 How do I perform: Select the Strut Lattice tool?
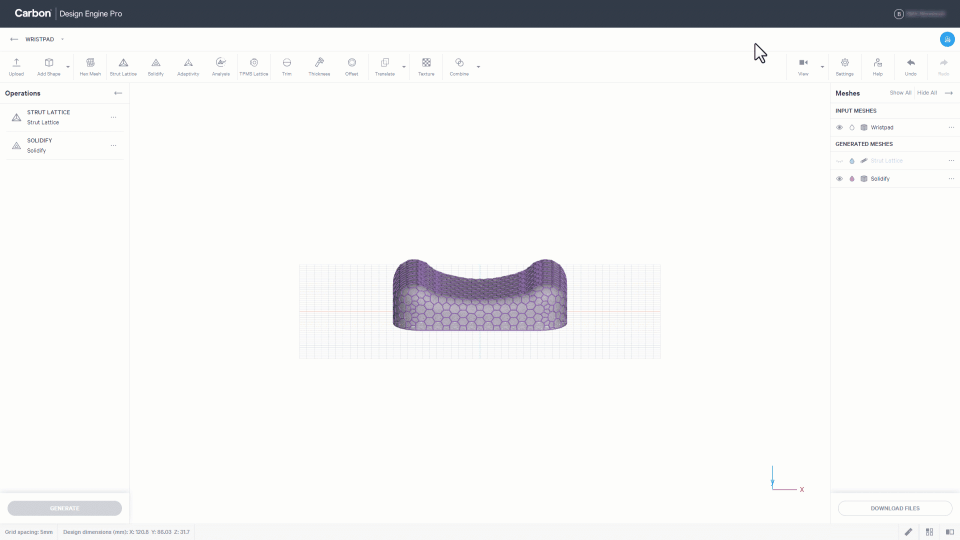pos(123,66)
